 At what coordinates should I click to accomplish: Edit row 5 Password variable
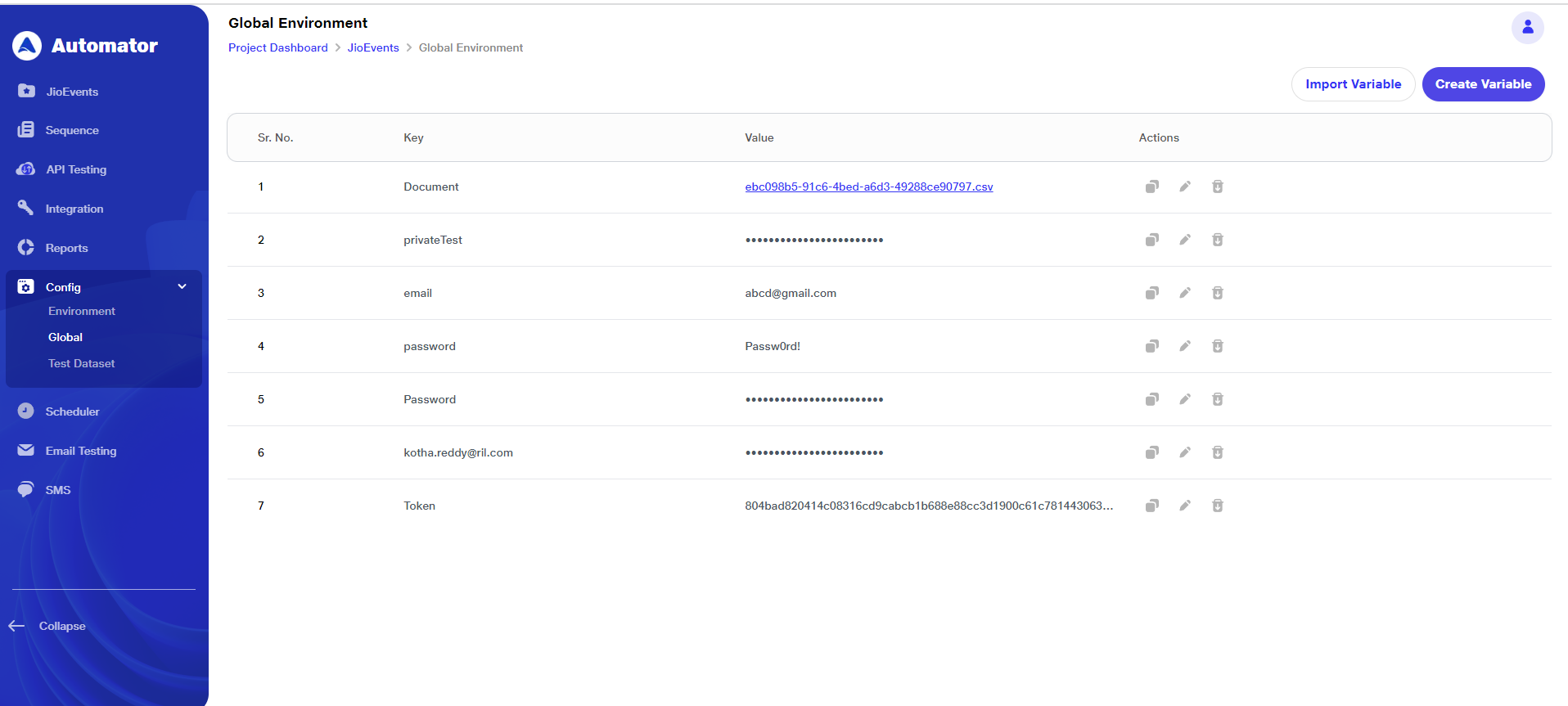1184,399
